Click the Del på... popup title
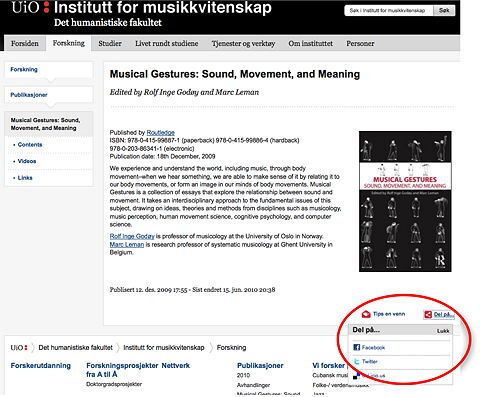480x397 pixels. click(366, 330)
